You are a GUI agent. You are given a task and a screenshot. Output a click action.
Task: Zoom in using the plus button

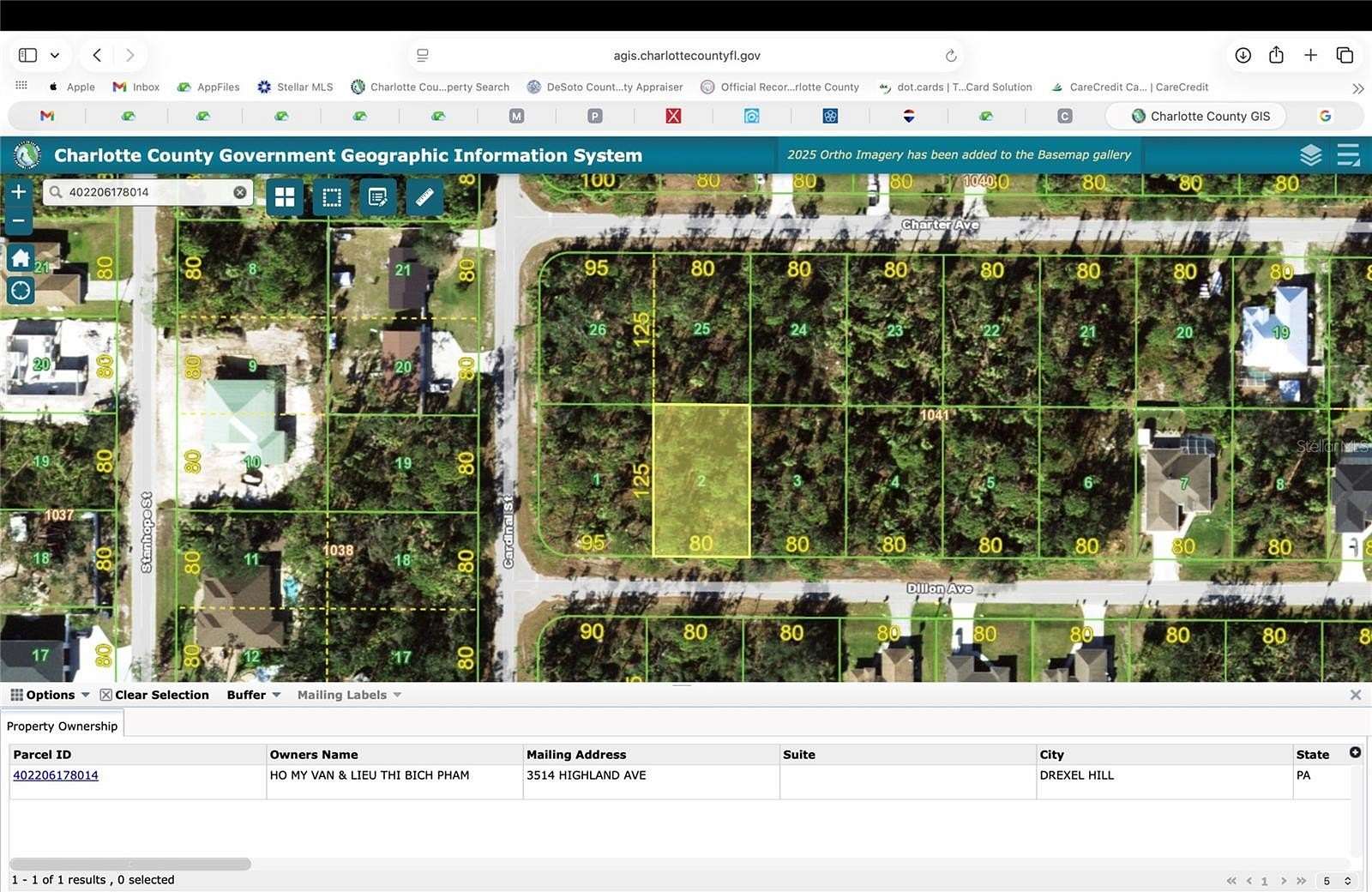(18, 191)
